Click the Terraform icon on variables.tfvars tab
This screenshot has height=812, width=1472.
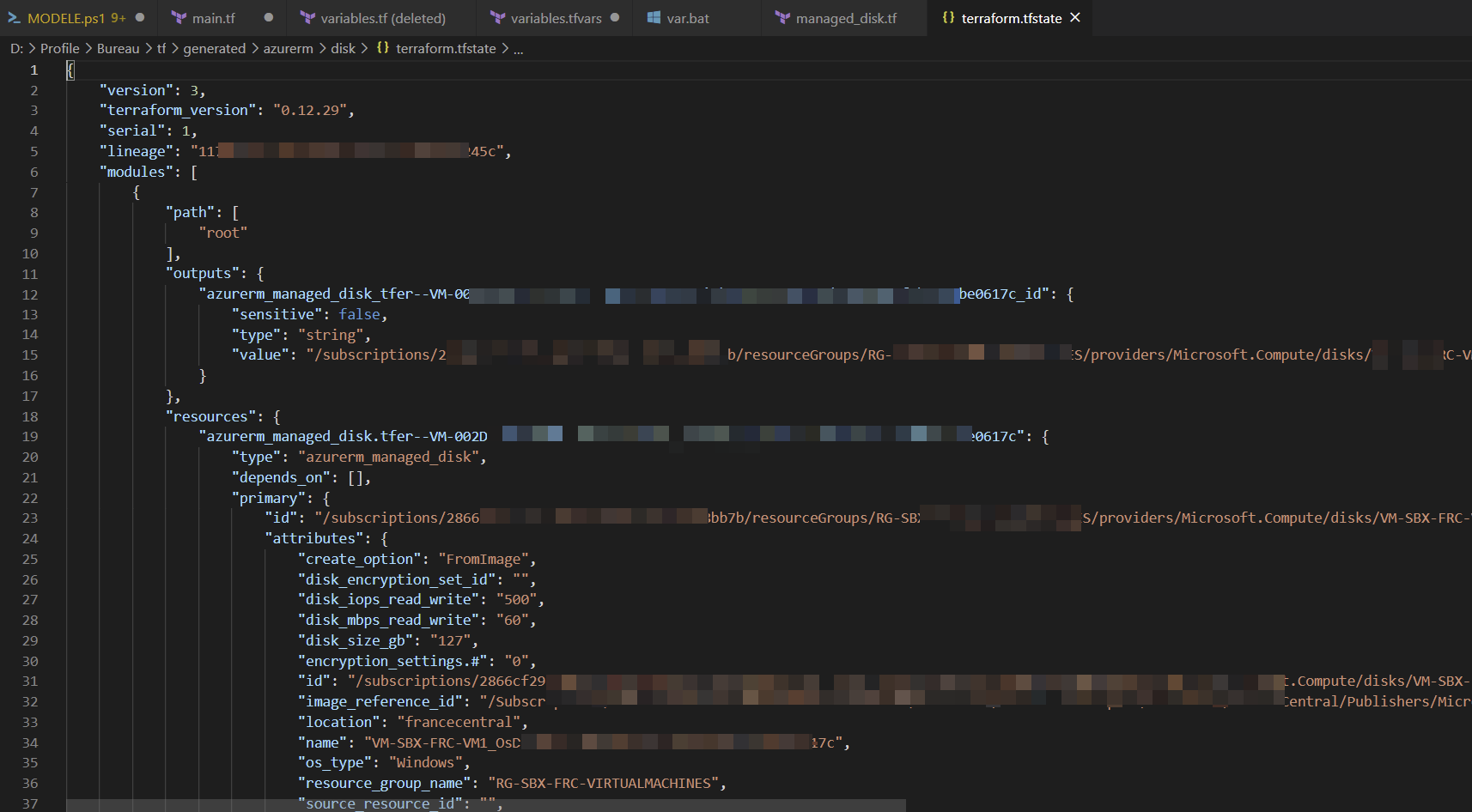point(497,18)
